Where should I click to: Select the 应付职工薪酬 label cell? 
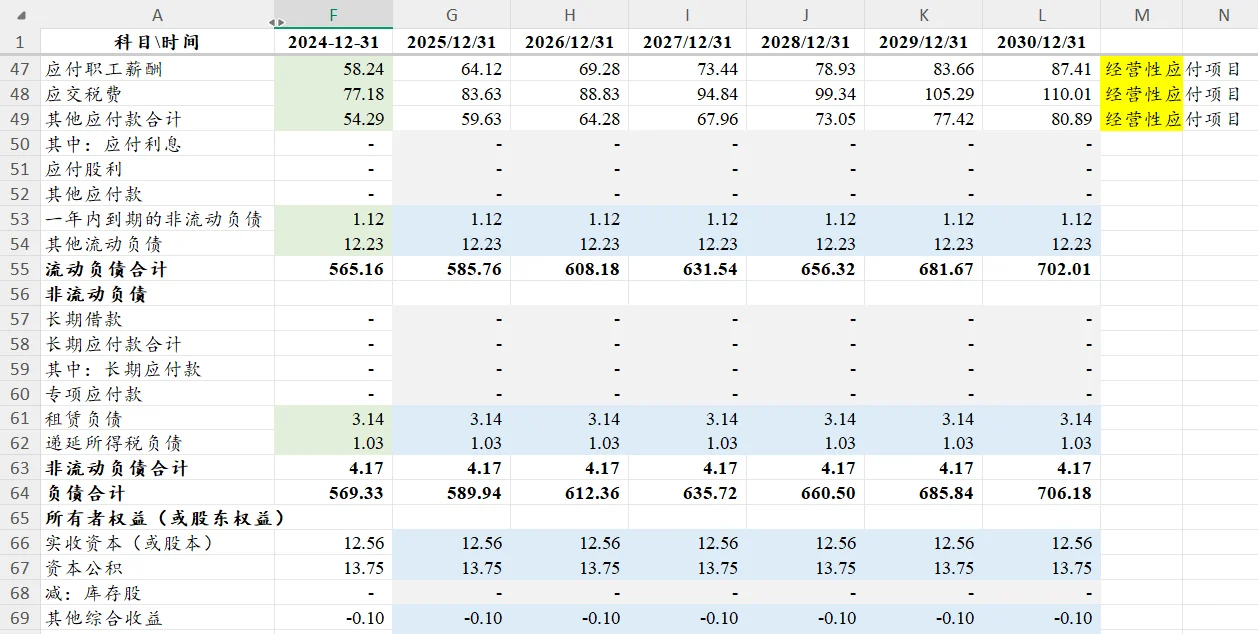[157, 69]
